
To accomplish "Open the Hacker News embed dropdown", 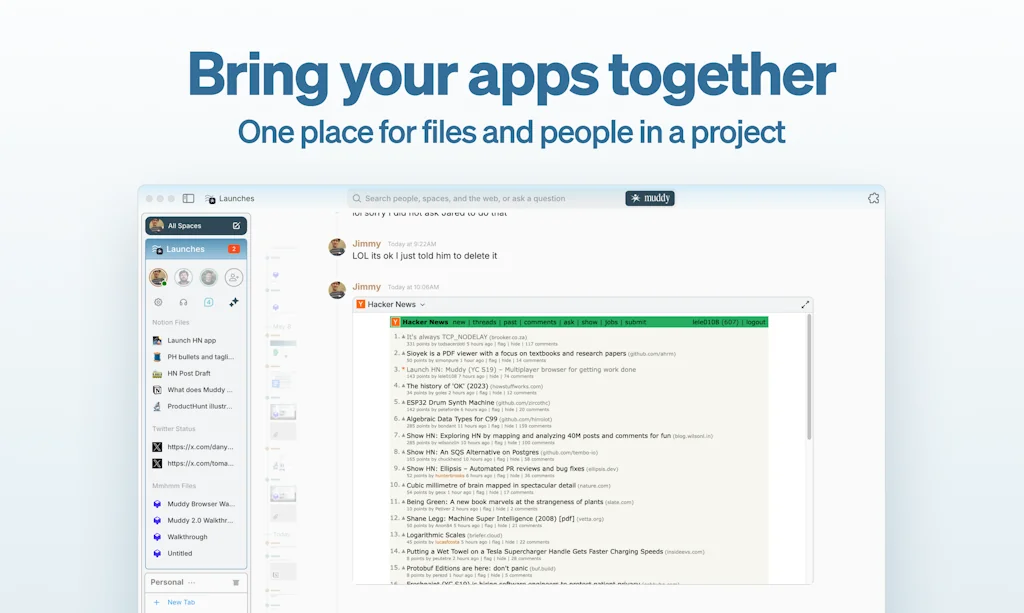I will tap(422, 304).
